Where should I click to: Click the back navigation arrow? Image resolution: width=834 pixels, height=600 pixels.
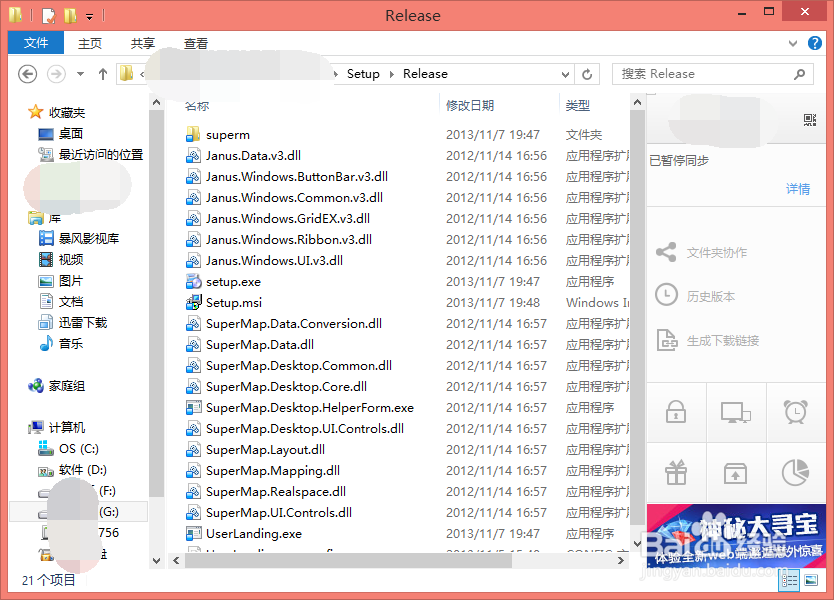(28, 74)
